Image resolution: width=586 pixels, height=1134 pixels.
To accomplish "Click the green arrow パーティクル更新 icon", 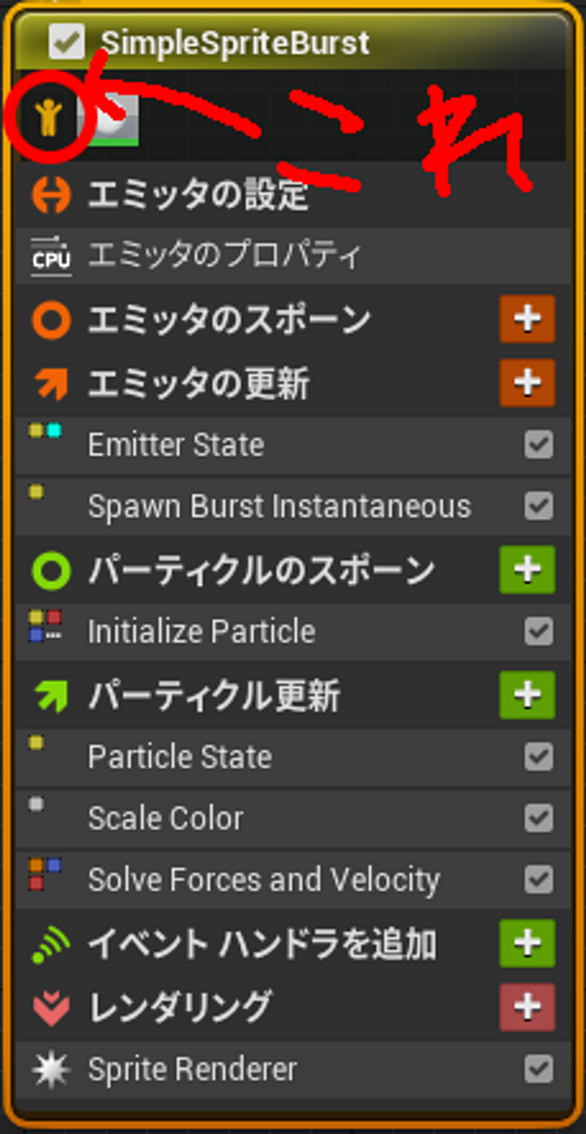I will point(51,696).
